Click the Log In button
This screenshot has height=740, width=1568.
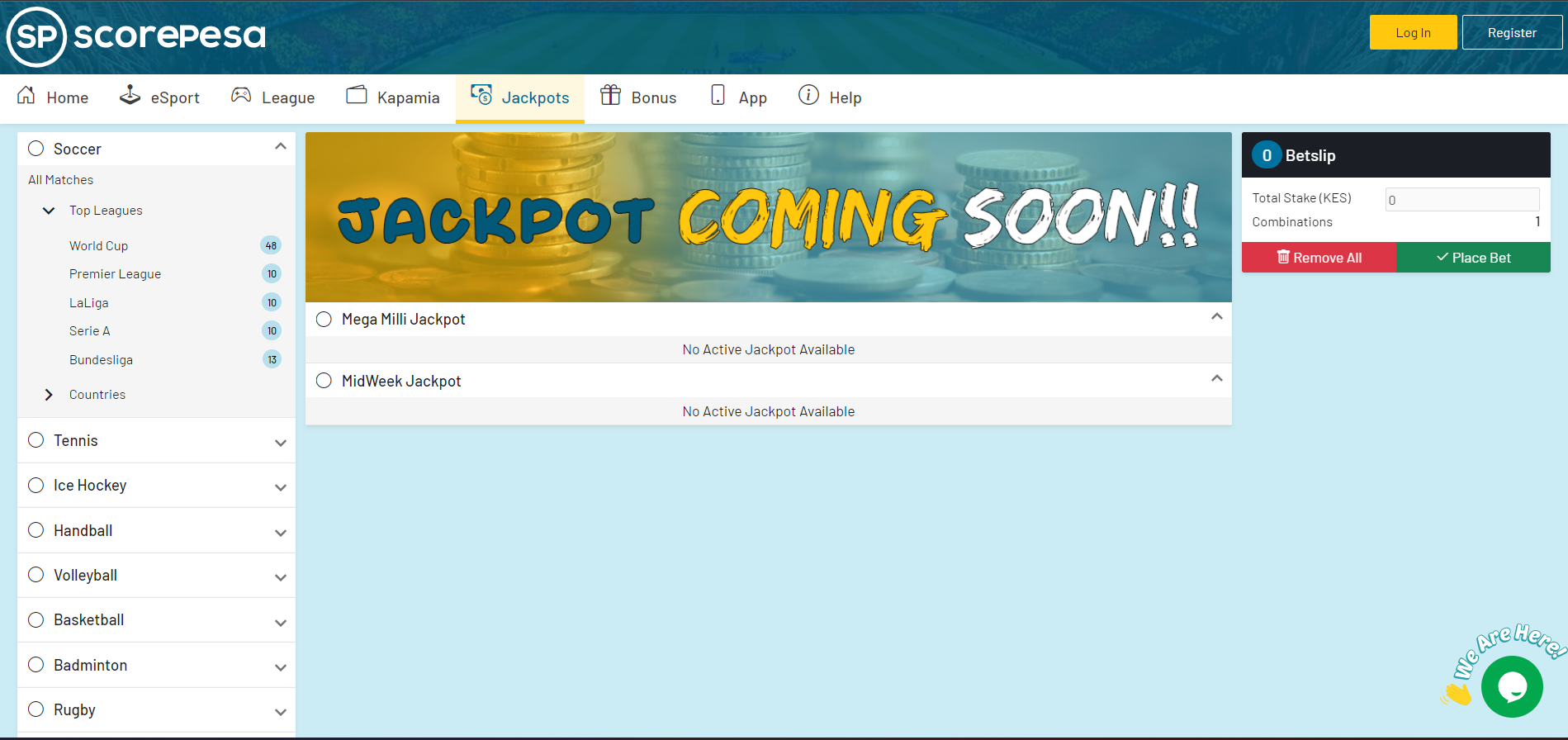[1413, 32]
